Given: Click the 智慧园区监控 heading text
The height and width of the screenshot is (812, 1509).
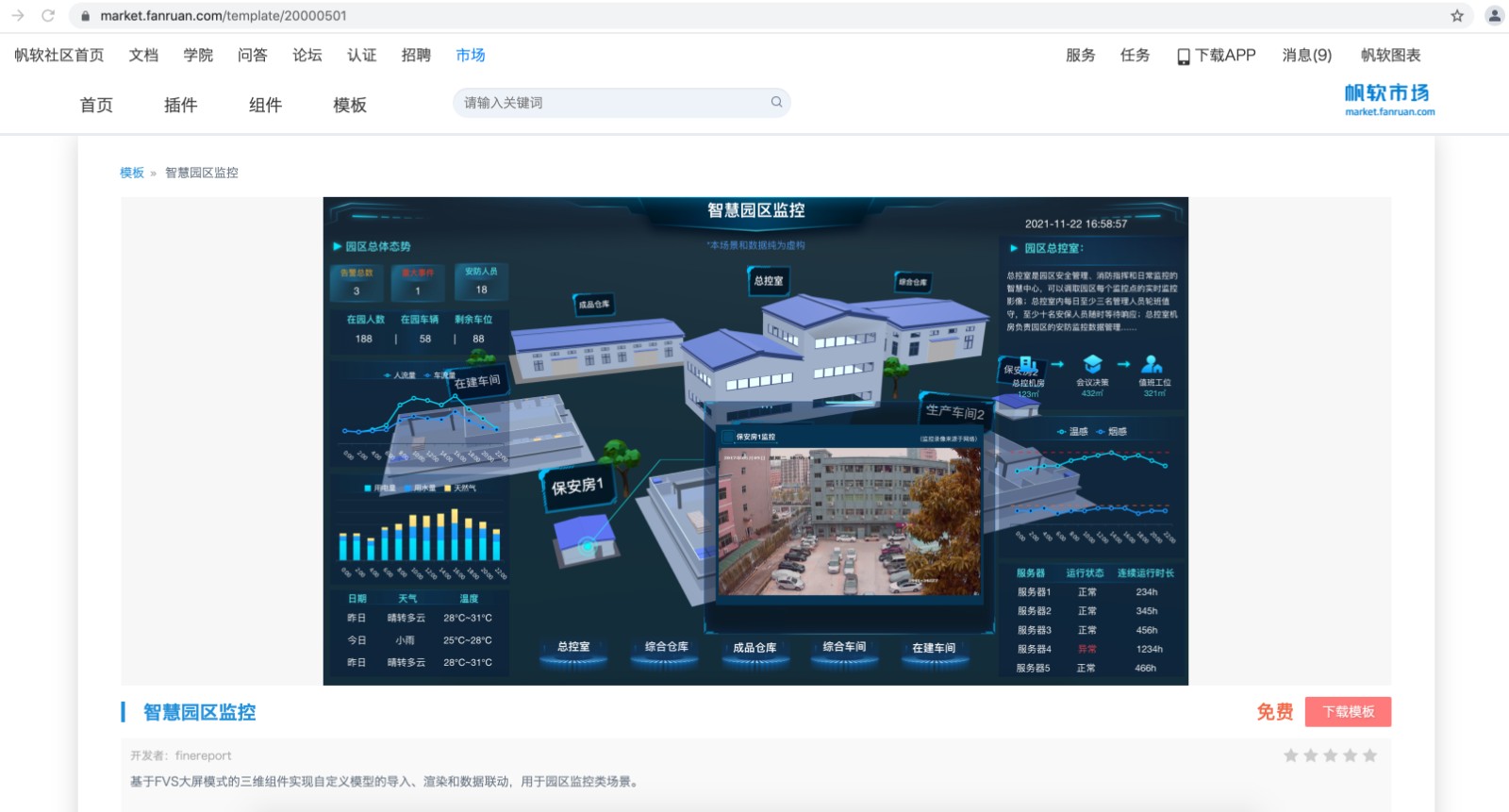Looking at the screenshot, I should point(200,712).
